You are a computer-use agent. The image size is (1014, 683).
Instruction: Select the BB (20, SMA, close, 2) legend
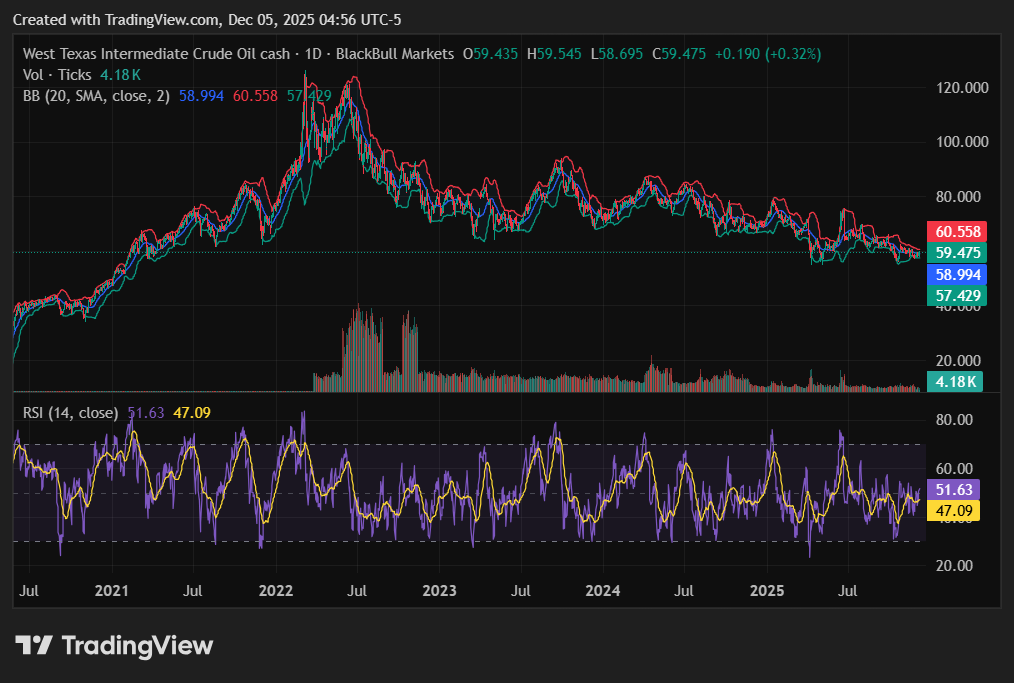point(97,96)
